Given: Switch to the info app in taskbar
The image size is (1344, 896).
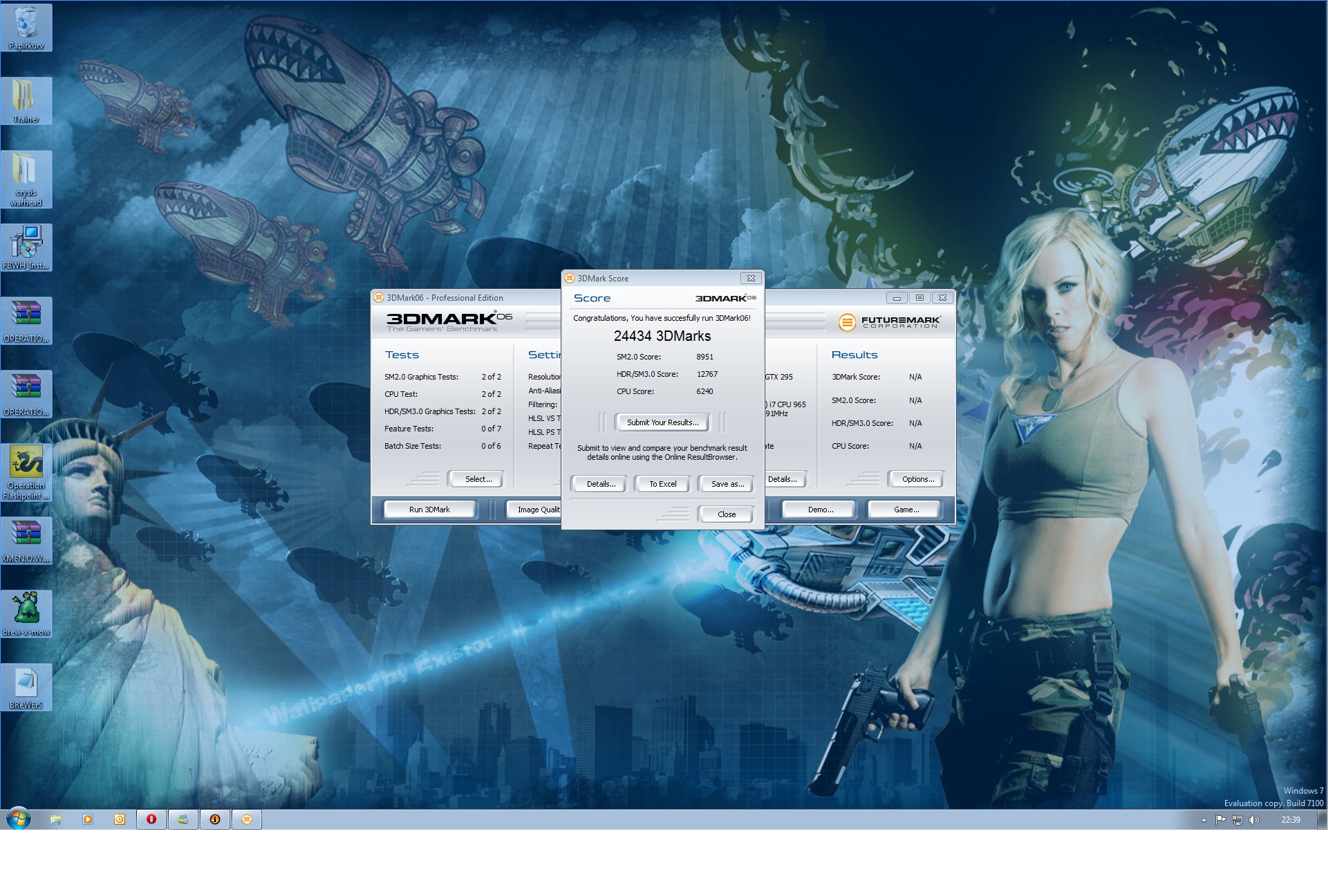Looking at the screenshot, I should [215, 819].
